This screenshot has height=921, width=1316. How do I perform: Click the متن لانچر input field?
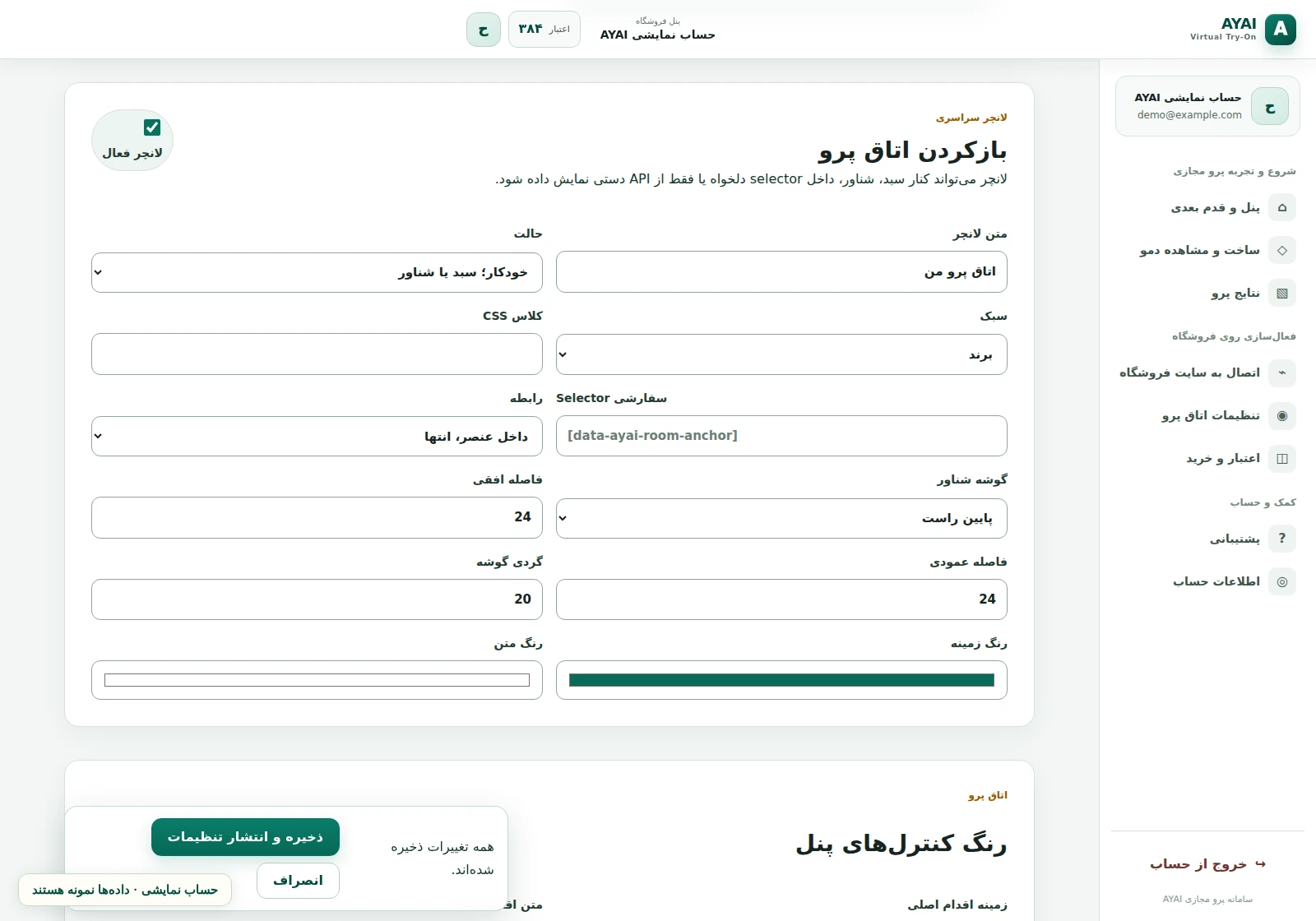pos(781,272)
